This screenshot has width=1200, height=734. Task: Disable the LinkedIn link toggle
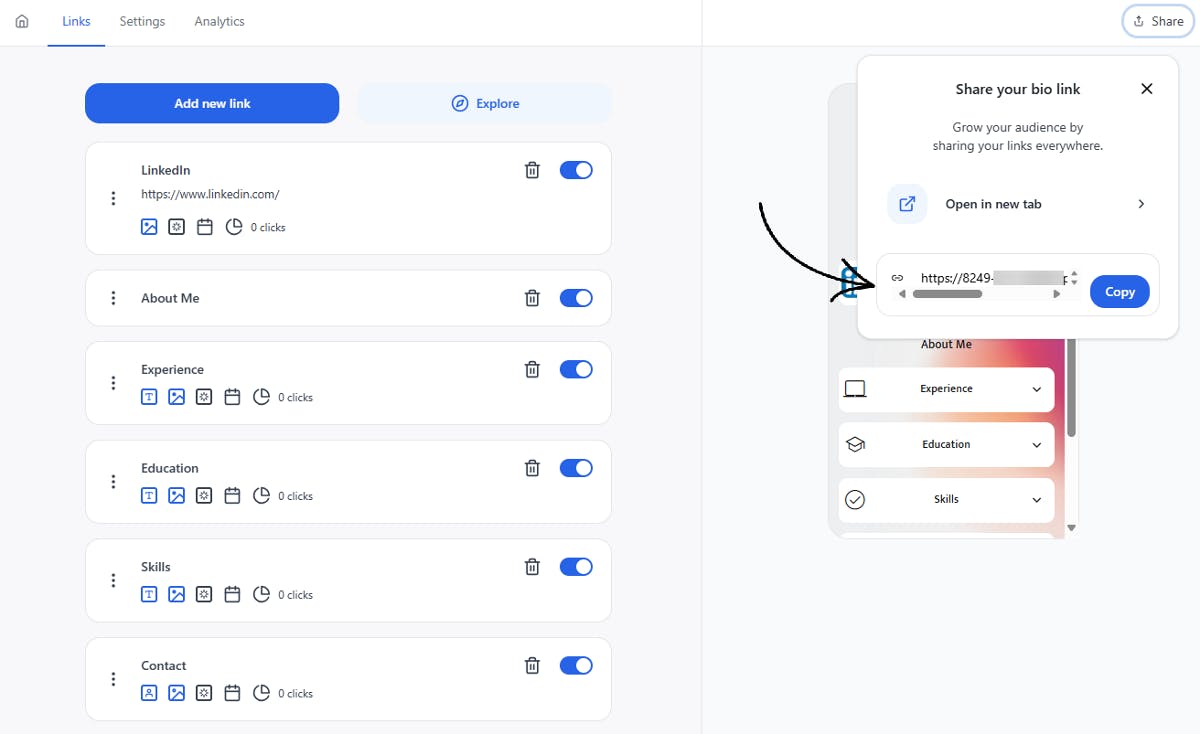tap(576, 170)
